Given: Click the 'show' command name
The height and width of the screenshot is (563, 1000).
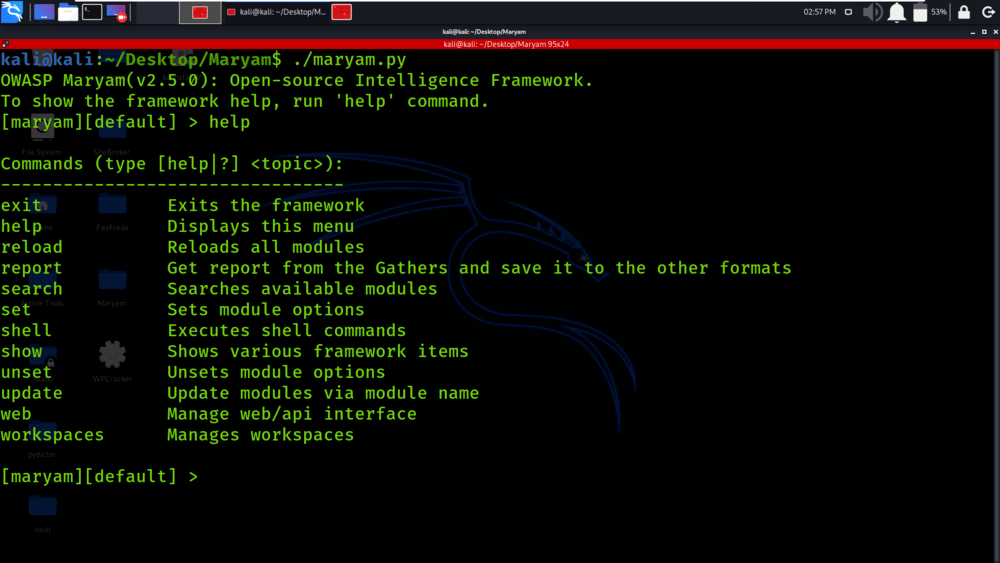Looking at the screenshot, I should [x=21, y=351].
